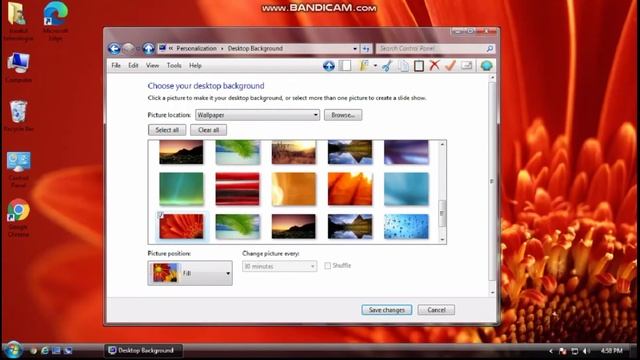Screen dimensions: 640x360
Task: Click the Cut scissors toolbar icon
Action: coord(387,65)
